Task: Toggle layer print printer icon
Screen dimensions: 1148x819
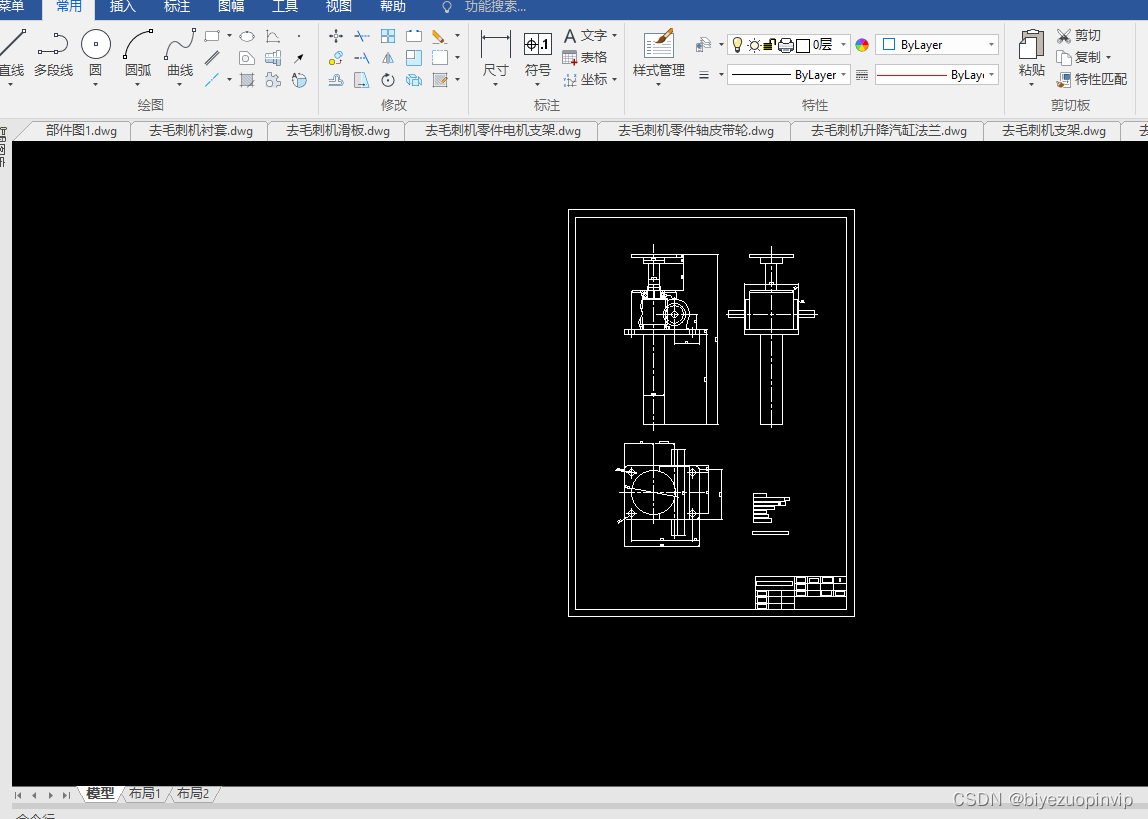Action: [786, 45]
